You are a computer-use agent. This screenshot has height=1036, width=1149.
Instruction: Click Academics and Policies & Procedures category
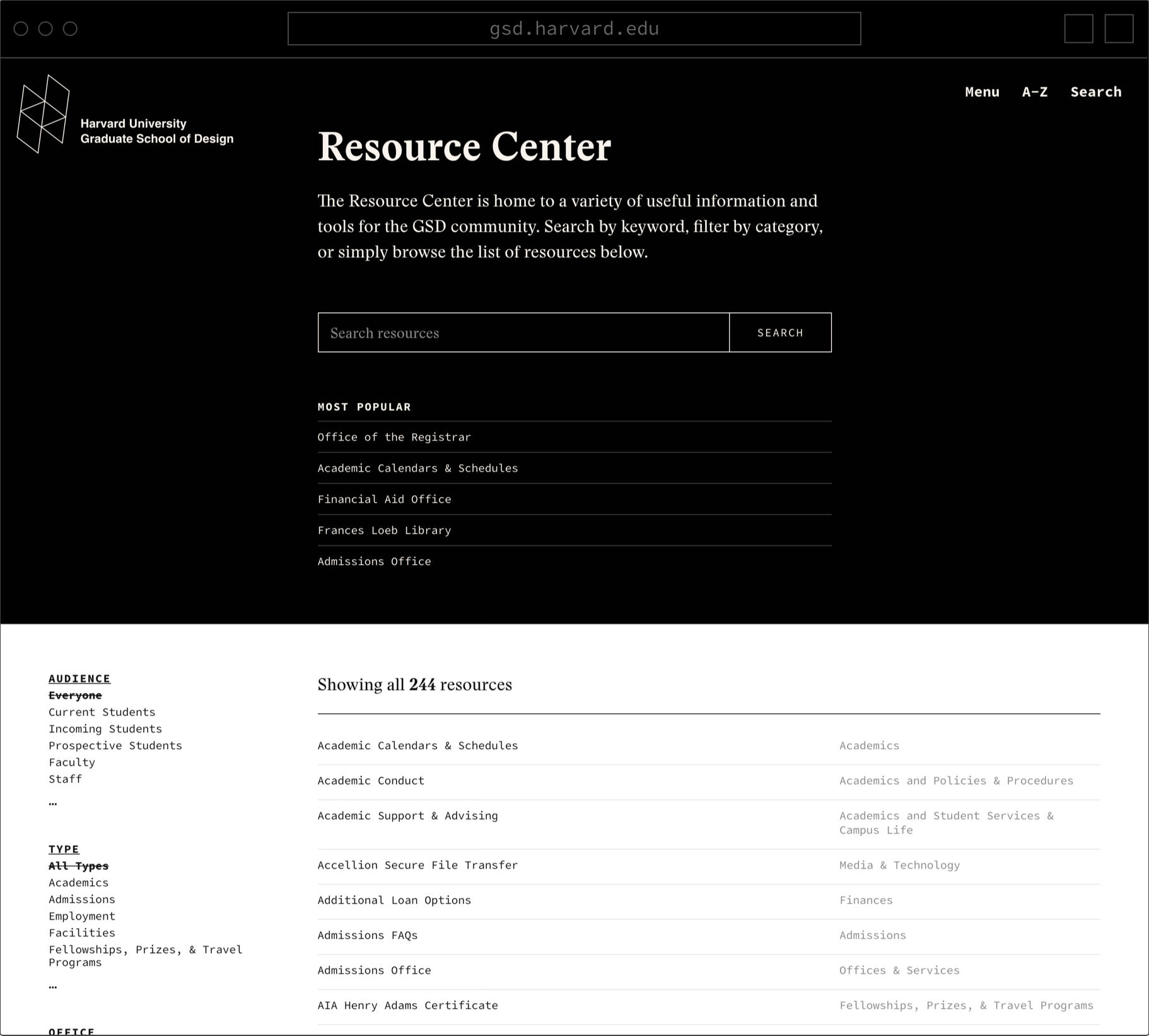[956, 781]
